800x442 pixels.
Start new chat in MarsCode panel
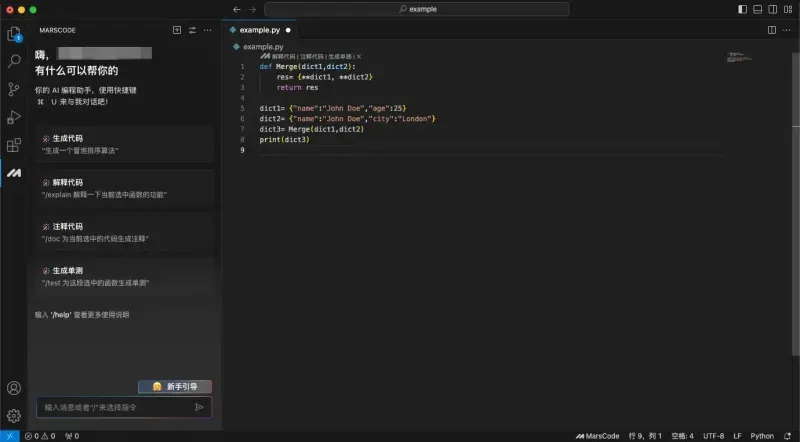(177, 30)
